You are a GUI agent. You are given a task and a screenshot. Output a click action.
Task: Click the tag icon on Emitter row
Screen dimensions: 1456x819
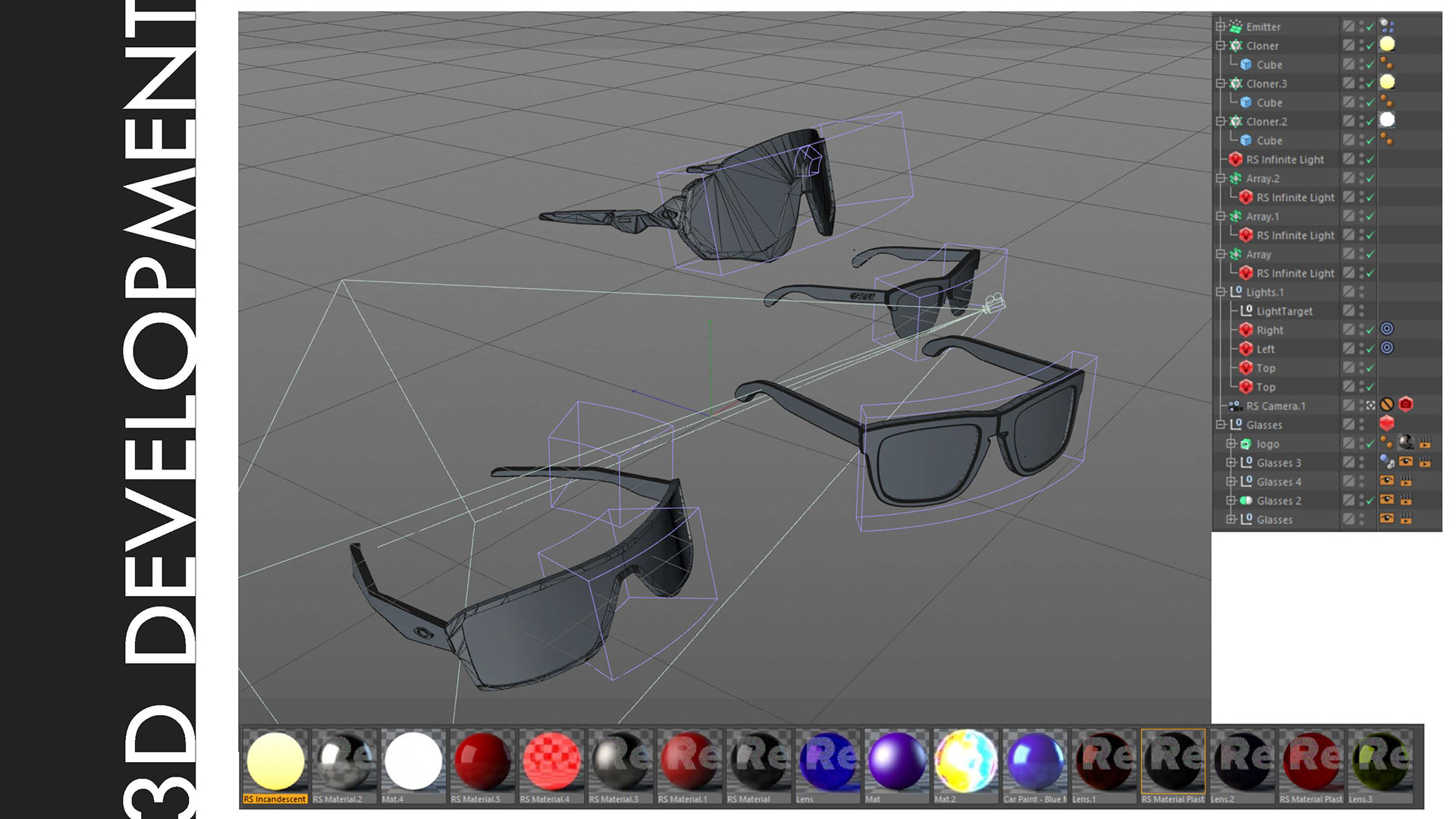(x=1387, y=26)
